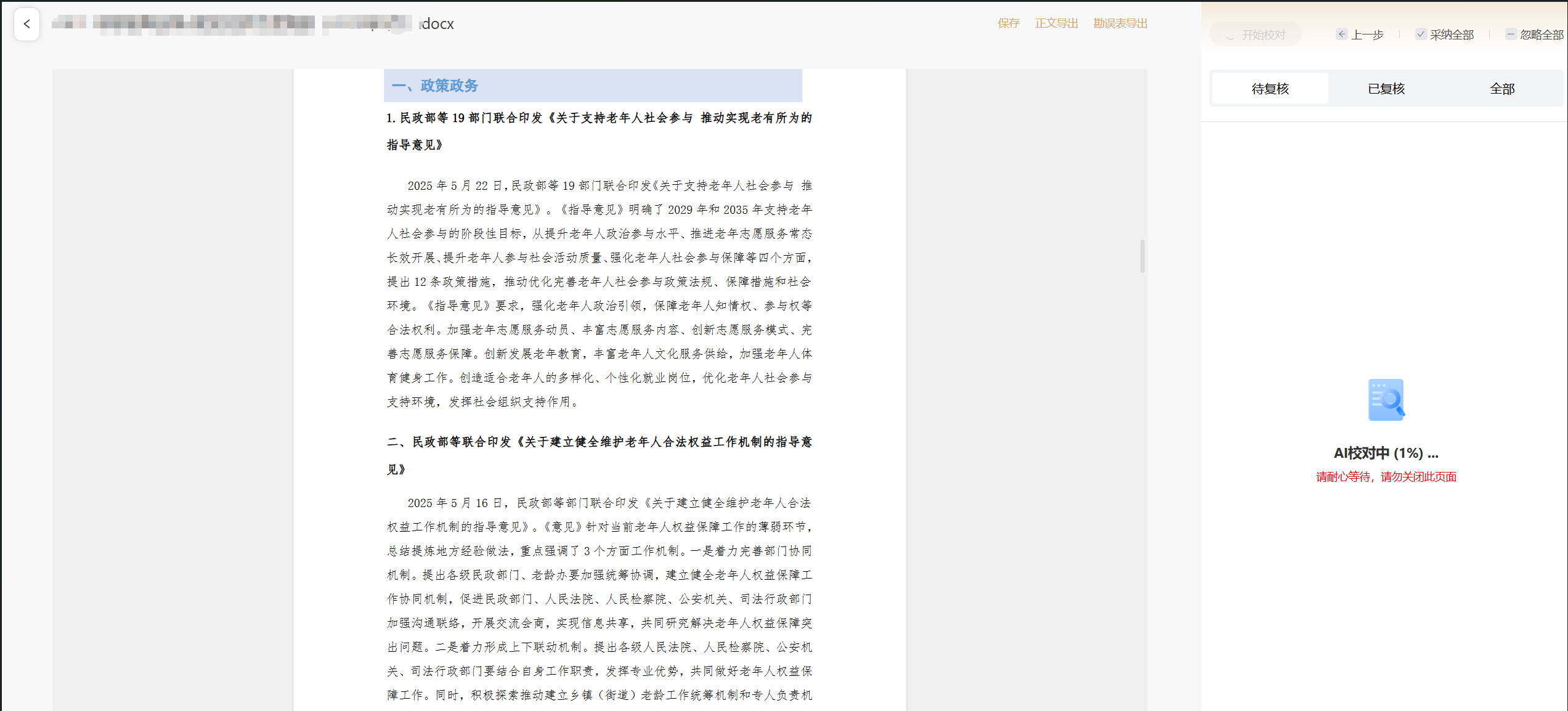Click the 上一步 left-arrow icon
Viewport: 1568px width, 711px height.
point(1341,35)
